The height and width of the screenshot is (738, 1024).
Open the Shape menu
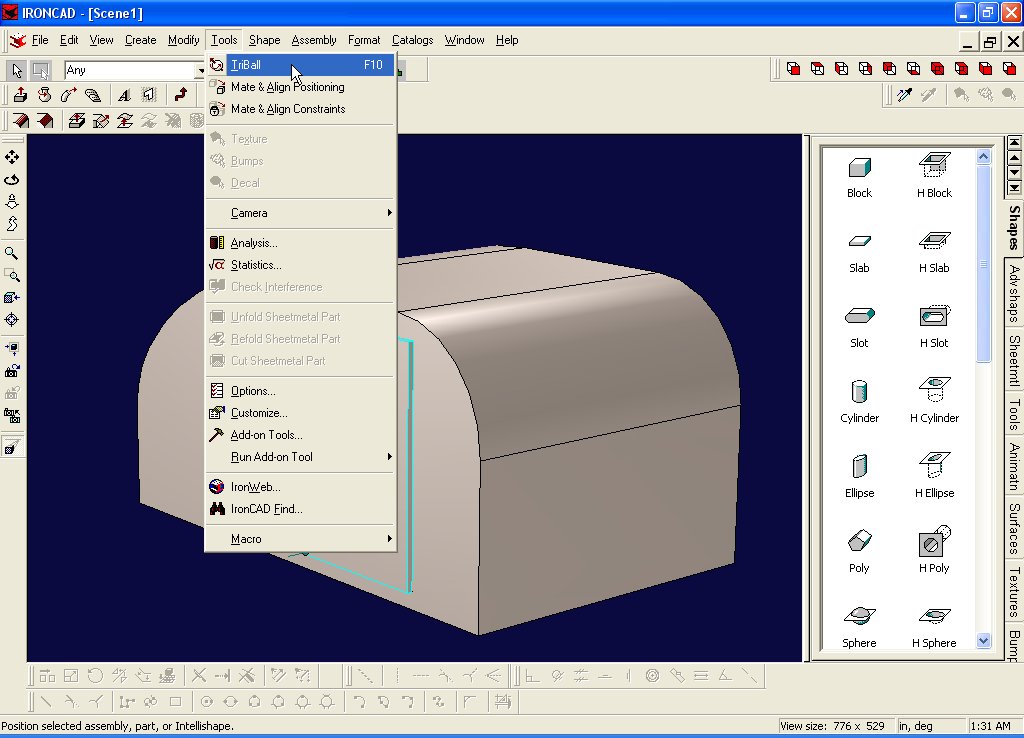[264, 40]
